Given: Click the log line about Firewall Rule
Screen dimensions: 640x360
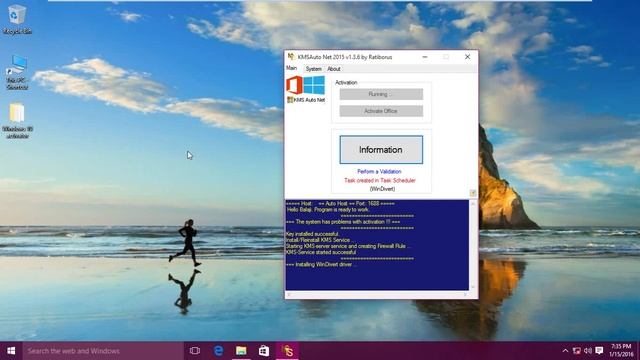Looking at the screenshot, I should [349, 246].
